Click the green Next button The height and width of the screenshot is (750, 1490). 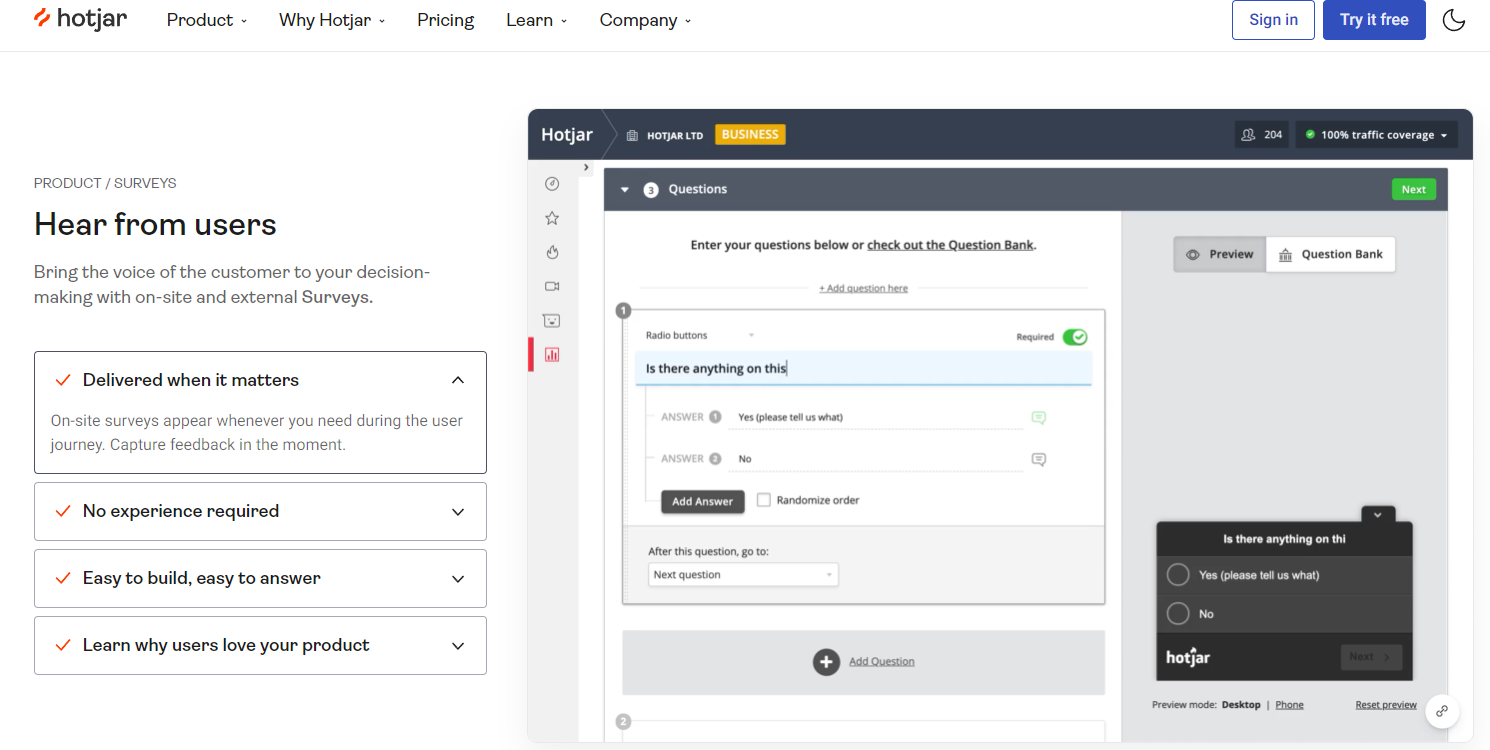point(1413,189)
